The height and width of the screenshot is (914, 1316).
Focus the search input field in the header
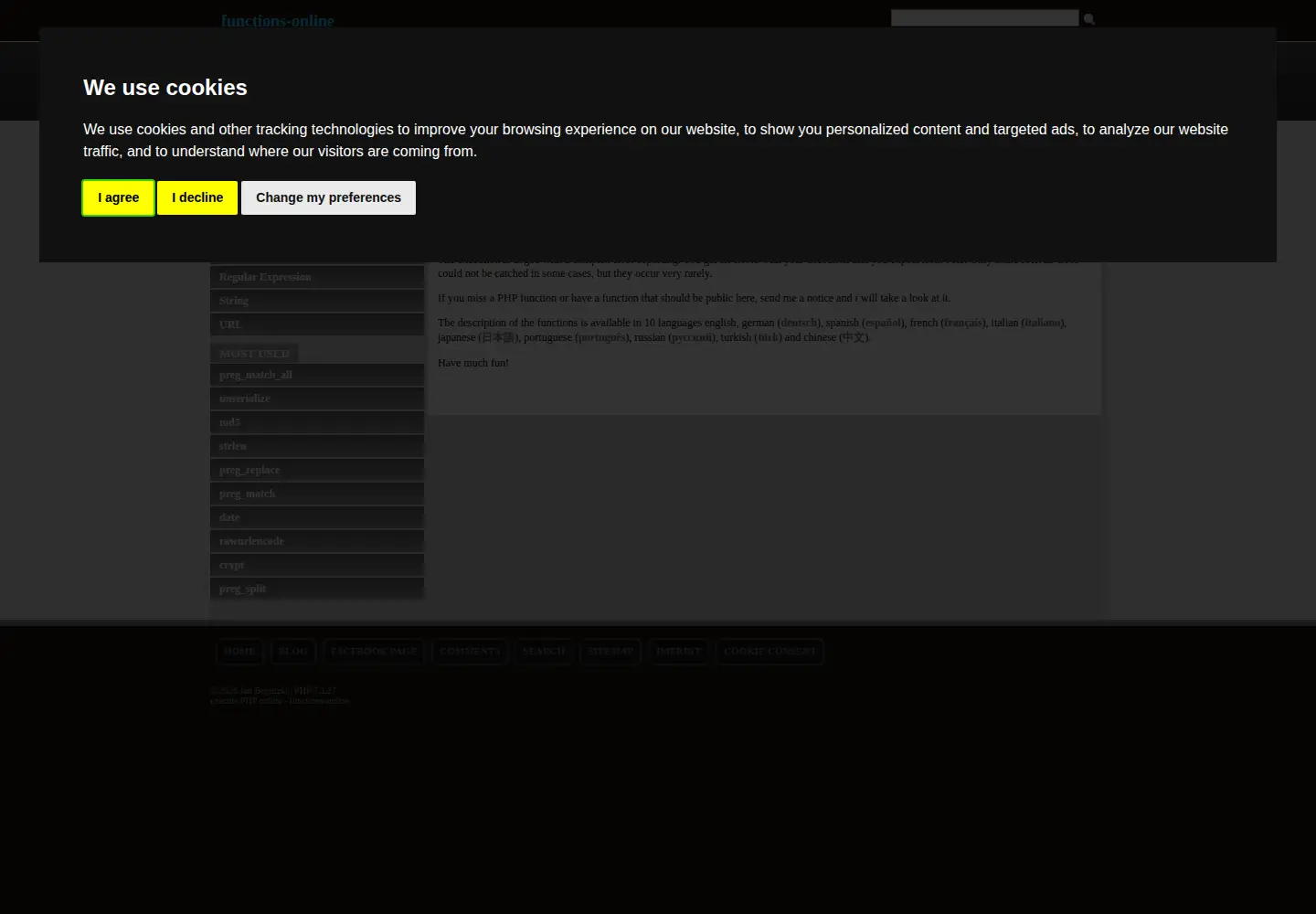tap(984, 18)
